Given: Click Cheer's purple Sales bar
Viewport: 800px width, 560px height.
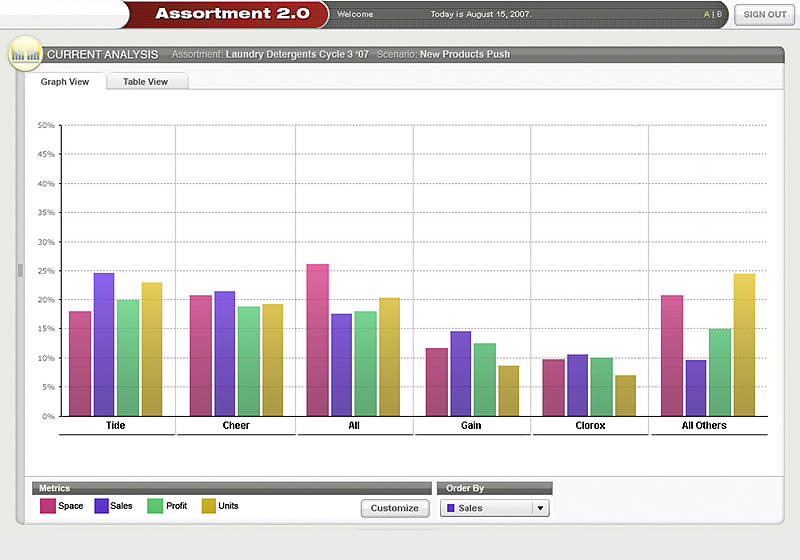Looking at the screenshot, I should (225, 354).
